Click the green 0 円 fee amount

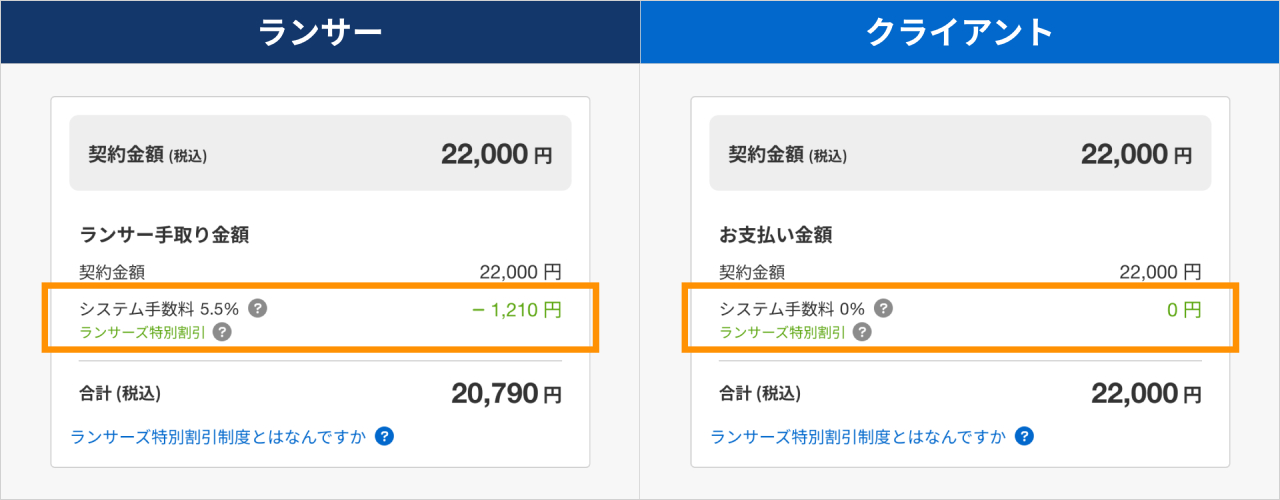coord(1184,310)
